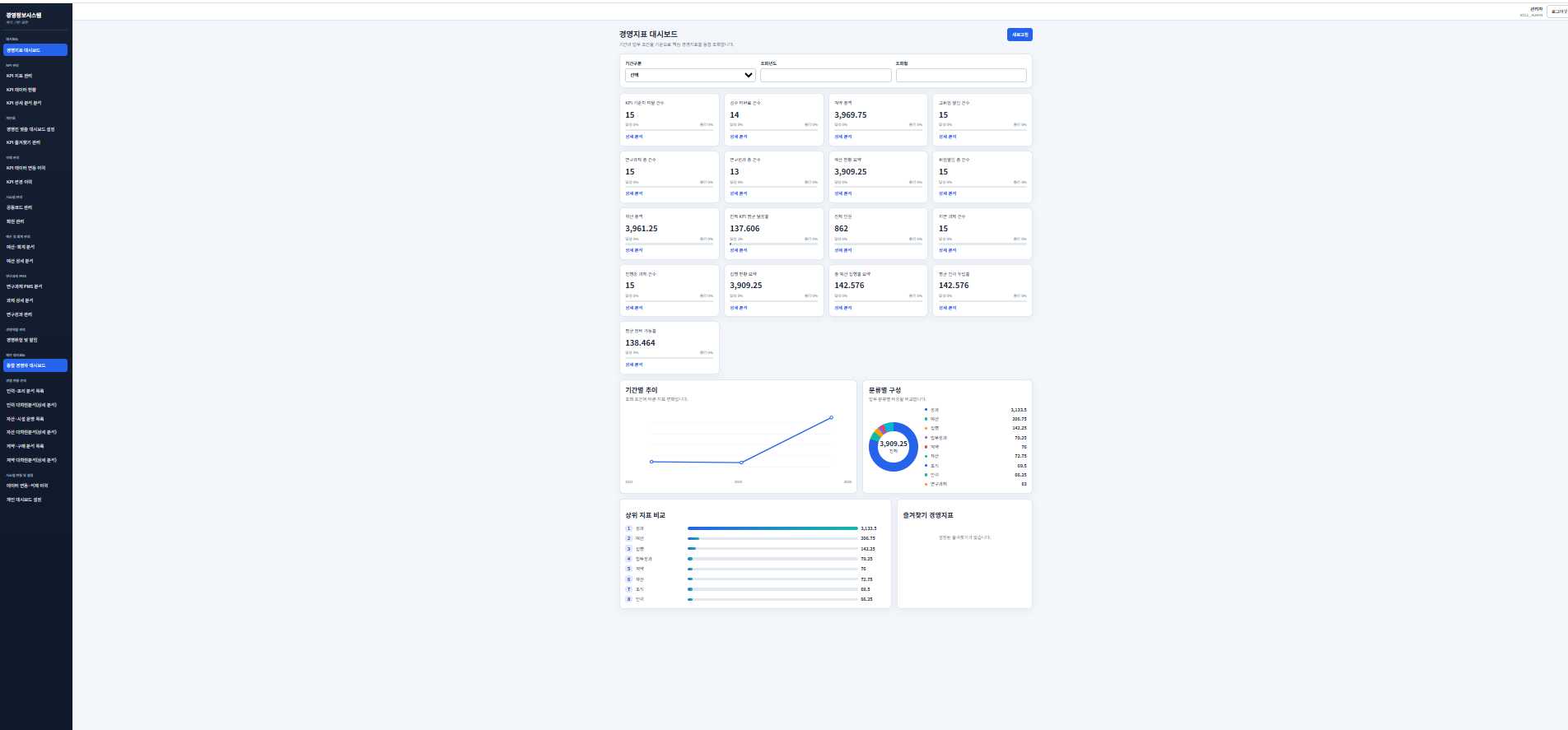Open 연구과제 PMS 분석
The width and height of the screenshot is (1568, 730).
click(35, 286)
